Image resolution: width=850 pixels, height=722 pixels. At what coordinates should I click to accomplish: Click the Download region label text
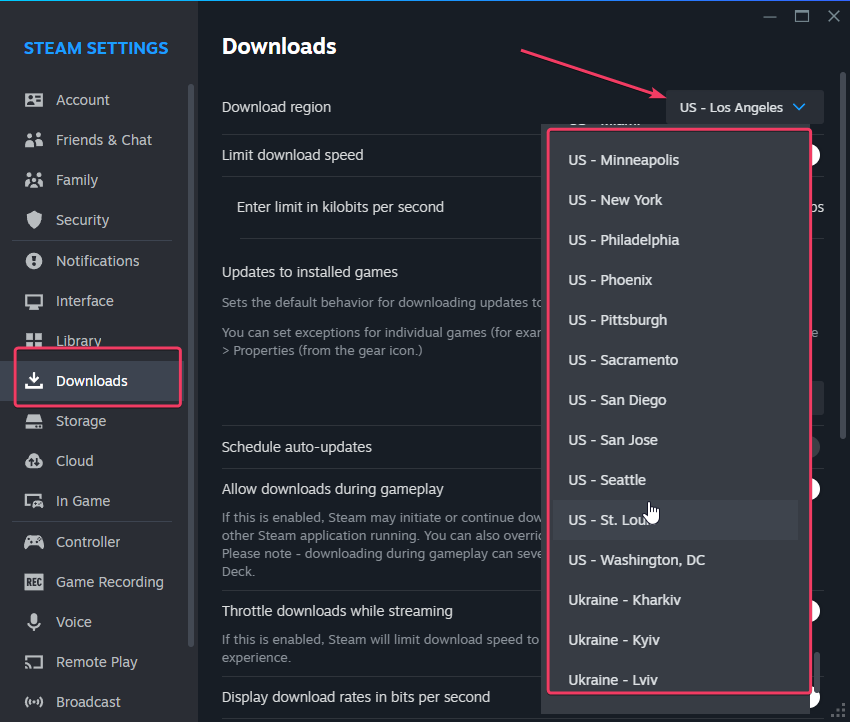(276, 107)
